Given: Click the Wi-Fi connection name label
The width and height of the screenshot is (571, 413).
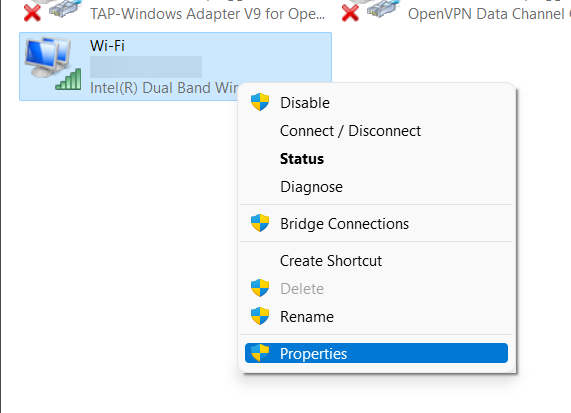Looking at the screenshot, I should pos(107,46).
